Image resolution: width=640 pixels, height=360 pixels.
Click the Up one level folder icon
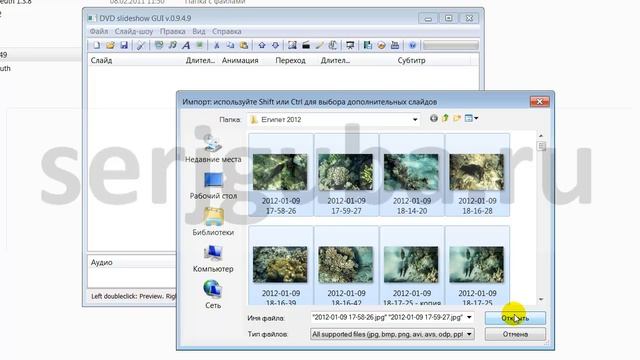[x=445, y=118]
